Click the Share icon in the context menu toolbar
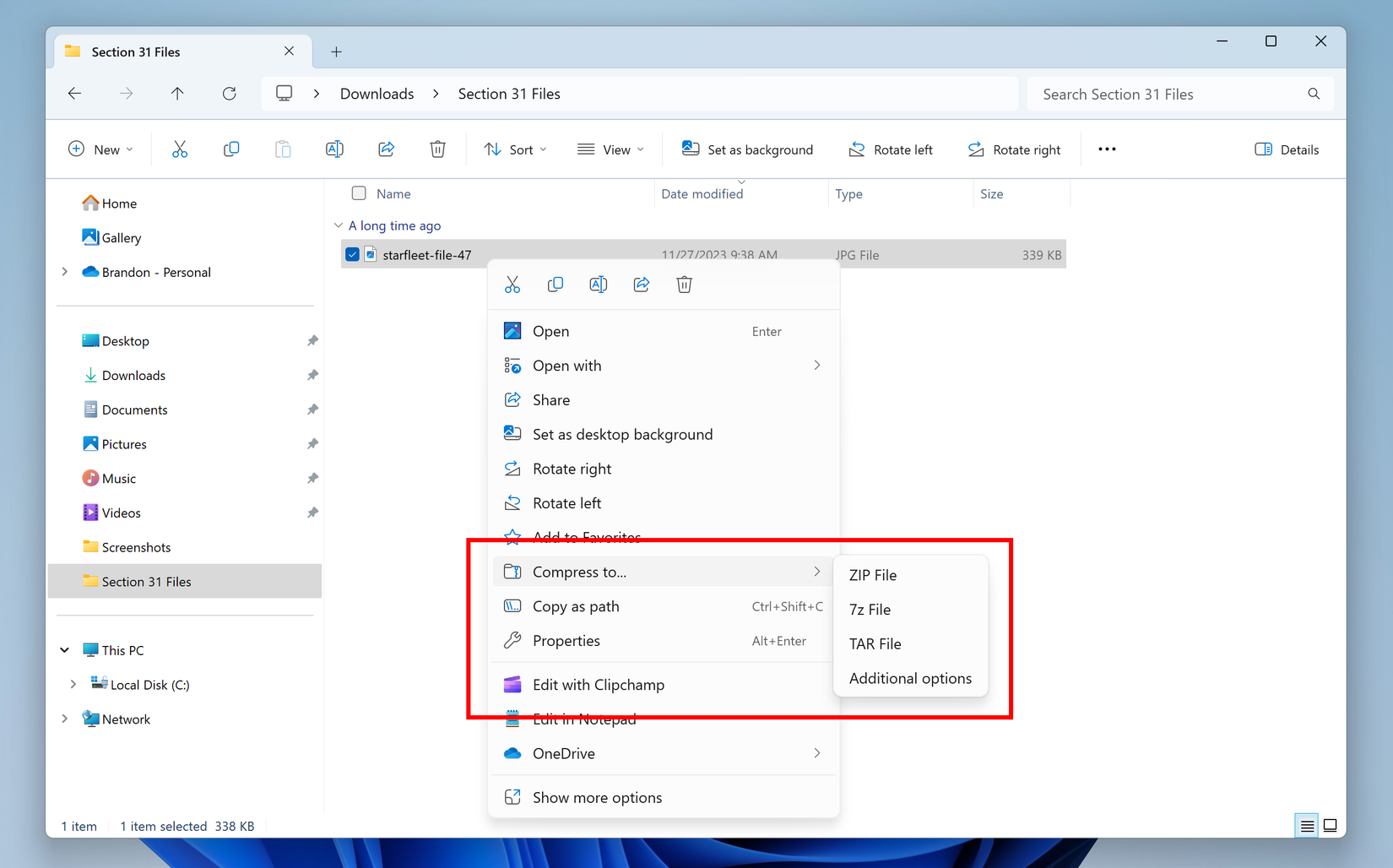 [642, 284]
